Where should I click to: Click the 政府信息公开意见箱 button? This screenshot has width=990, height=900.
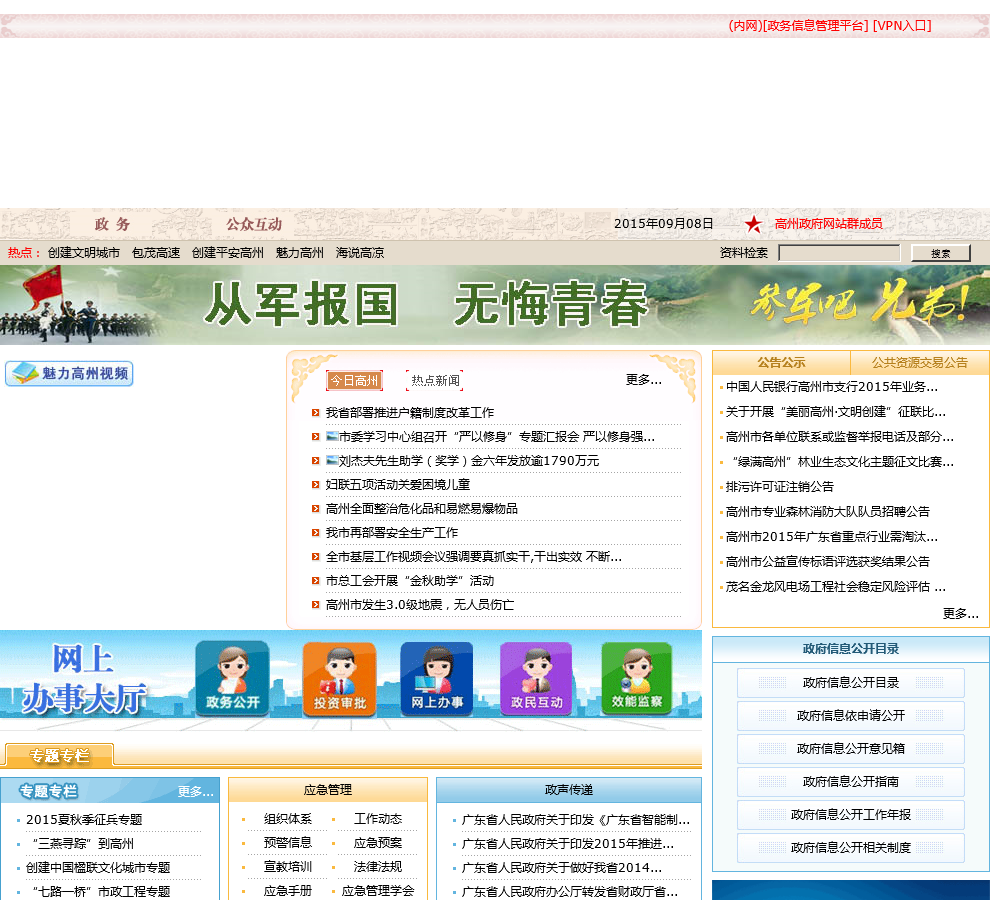(850, 748)
